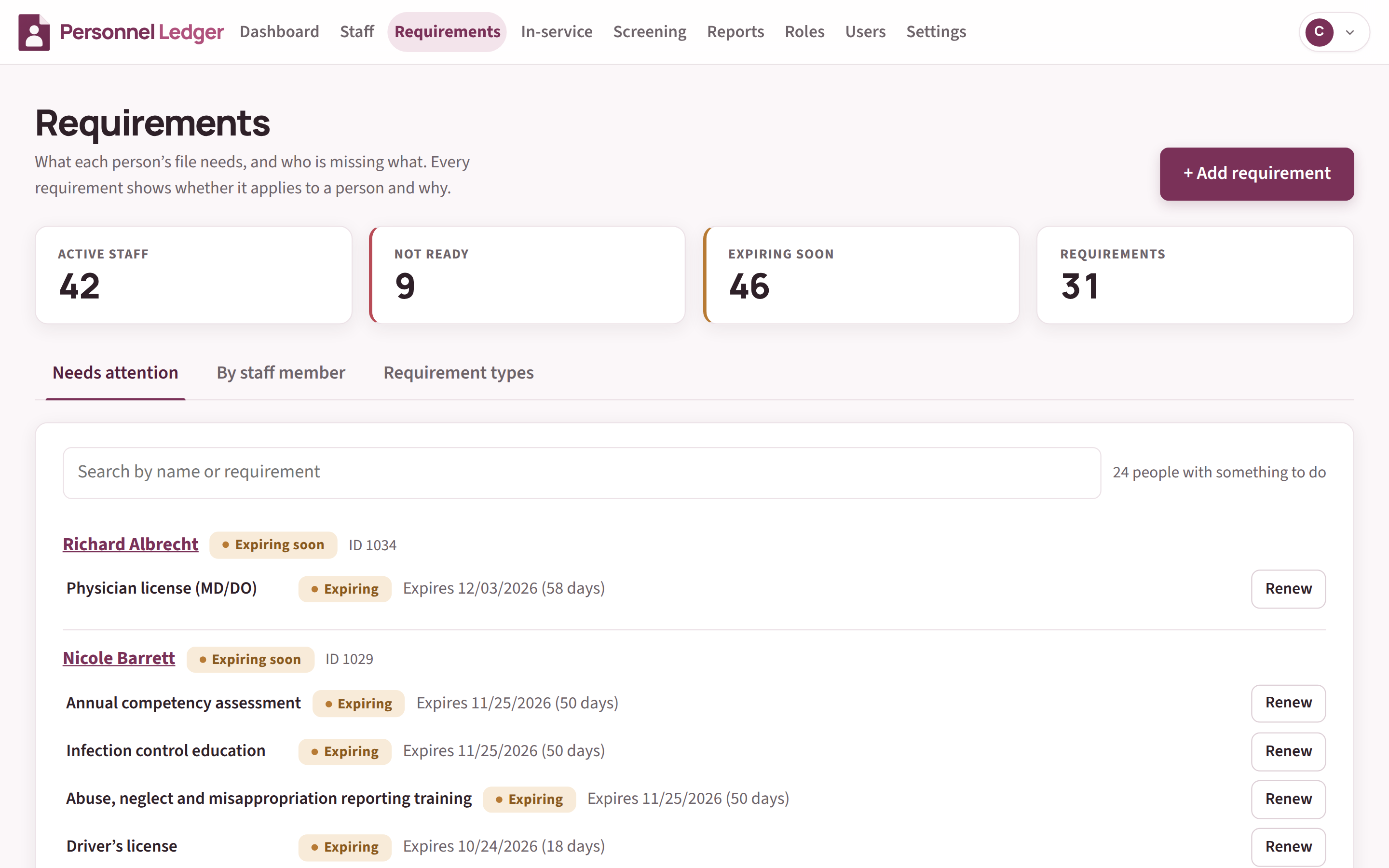Screen dimensions: 1389x868
Task: Open the Roles nav item
Action: [x=804, y=31]
